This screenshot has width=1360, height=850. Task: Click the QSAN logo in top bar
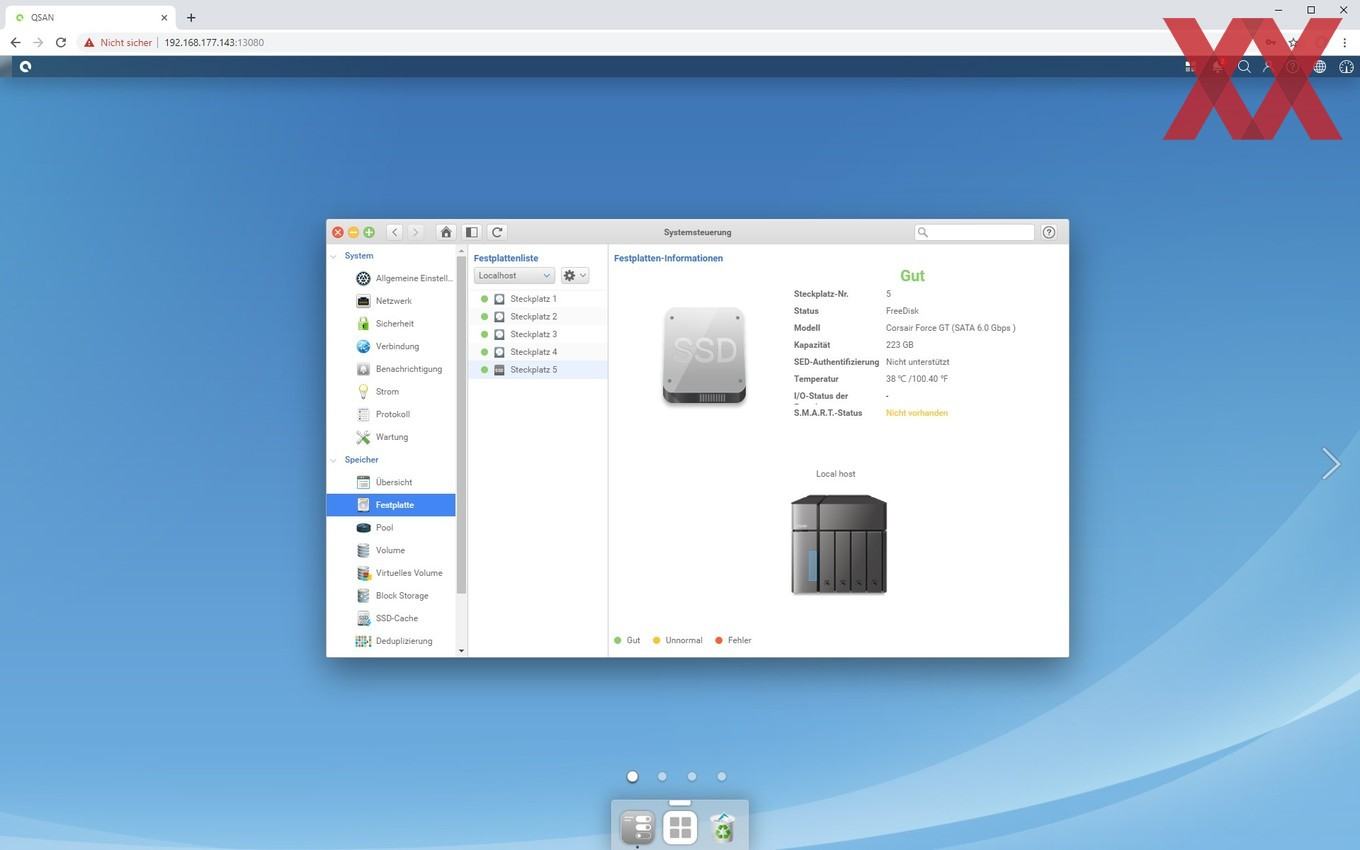click(25, 67)
